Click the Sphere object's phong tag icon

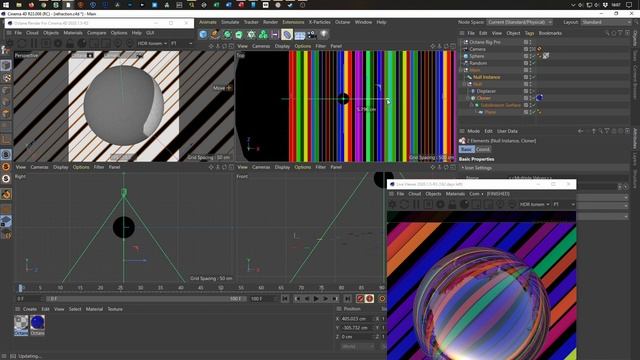point(540,56)
